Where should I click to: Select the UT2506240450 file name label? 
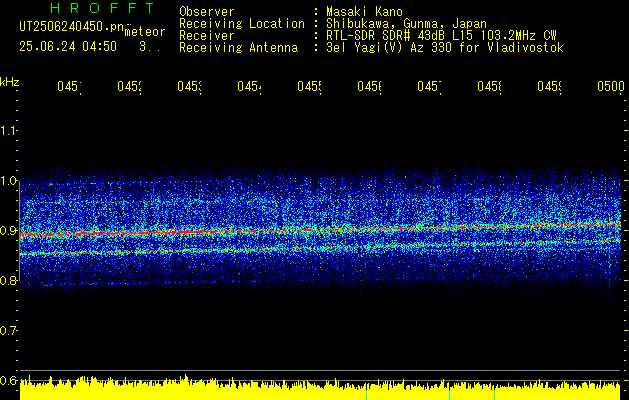(72, 27)
